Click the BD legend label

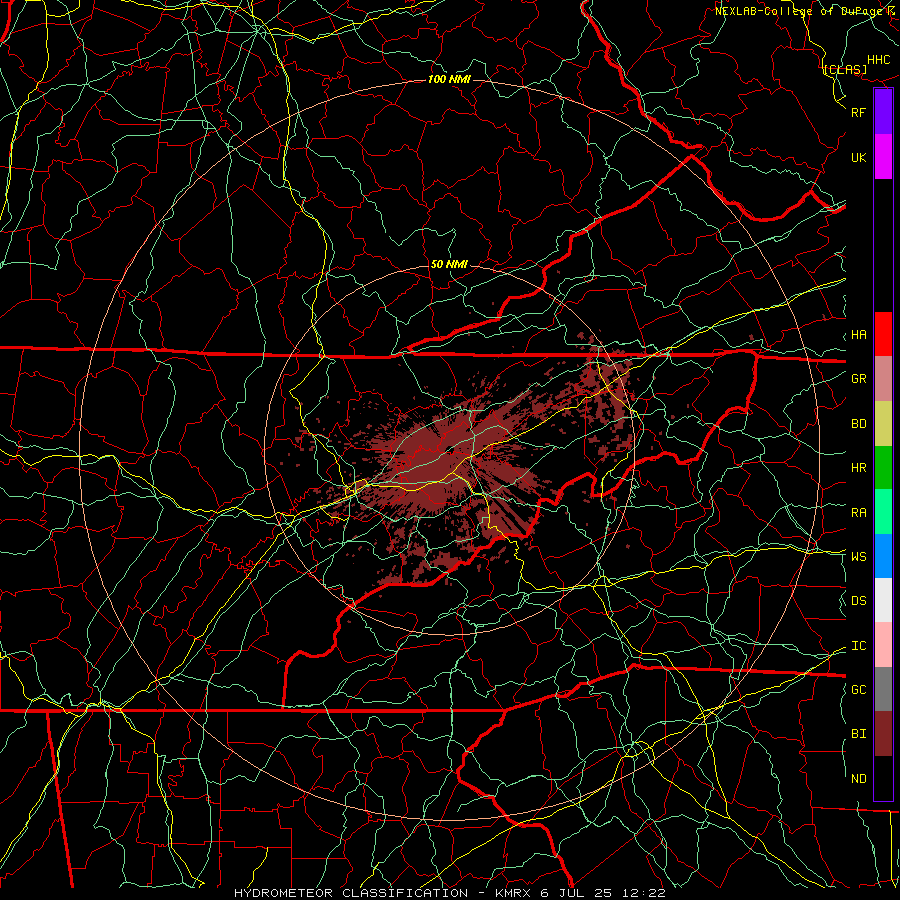point(858,424)
